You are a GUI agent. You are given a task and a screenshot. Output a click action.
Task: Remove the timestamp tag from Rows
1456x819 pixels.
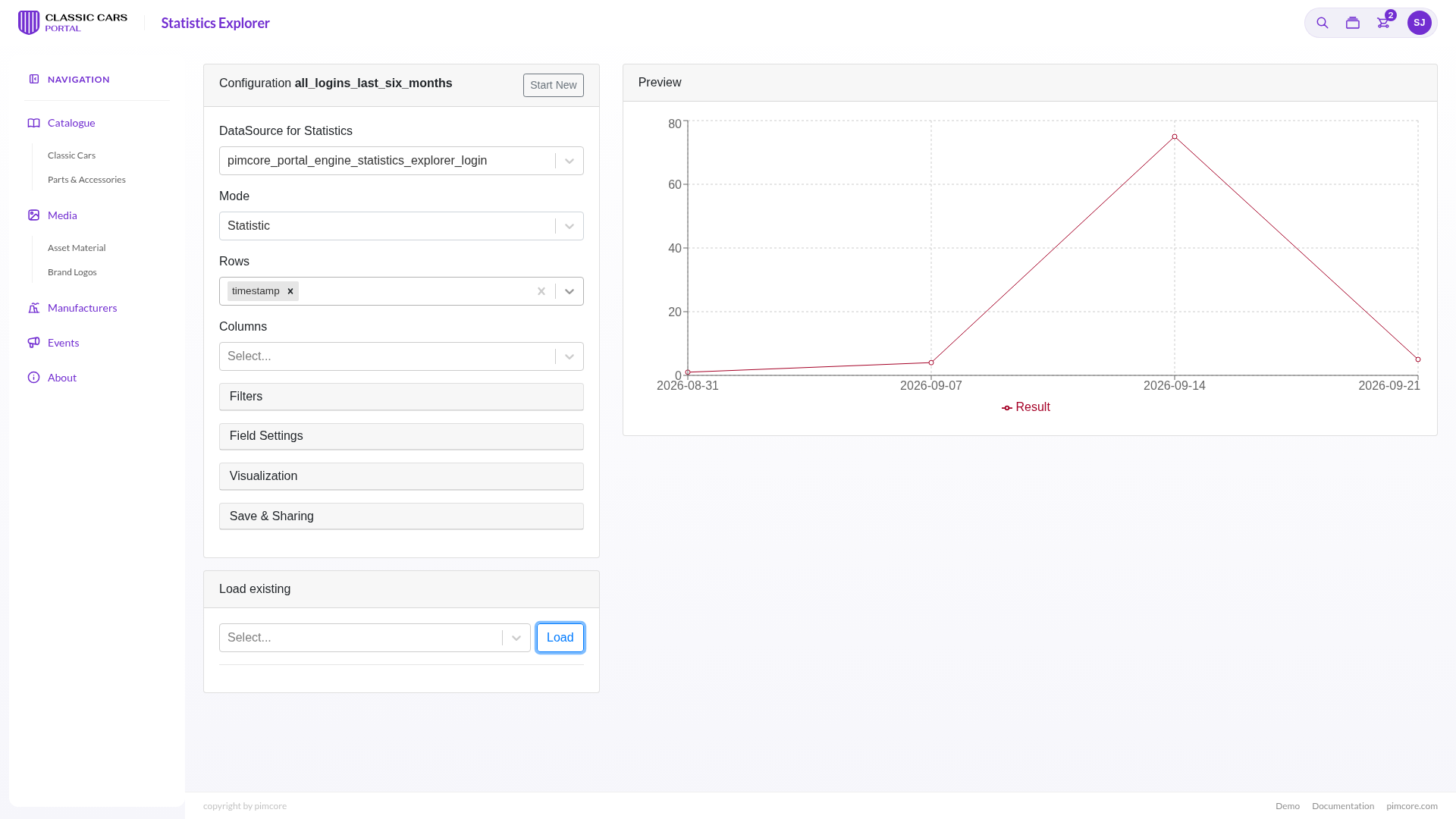[290, 291]
